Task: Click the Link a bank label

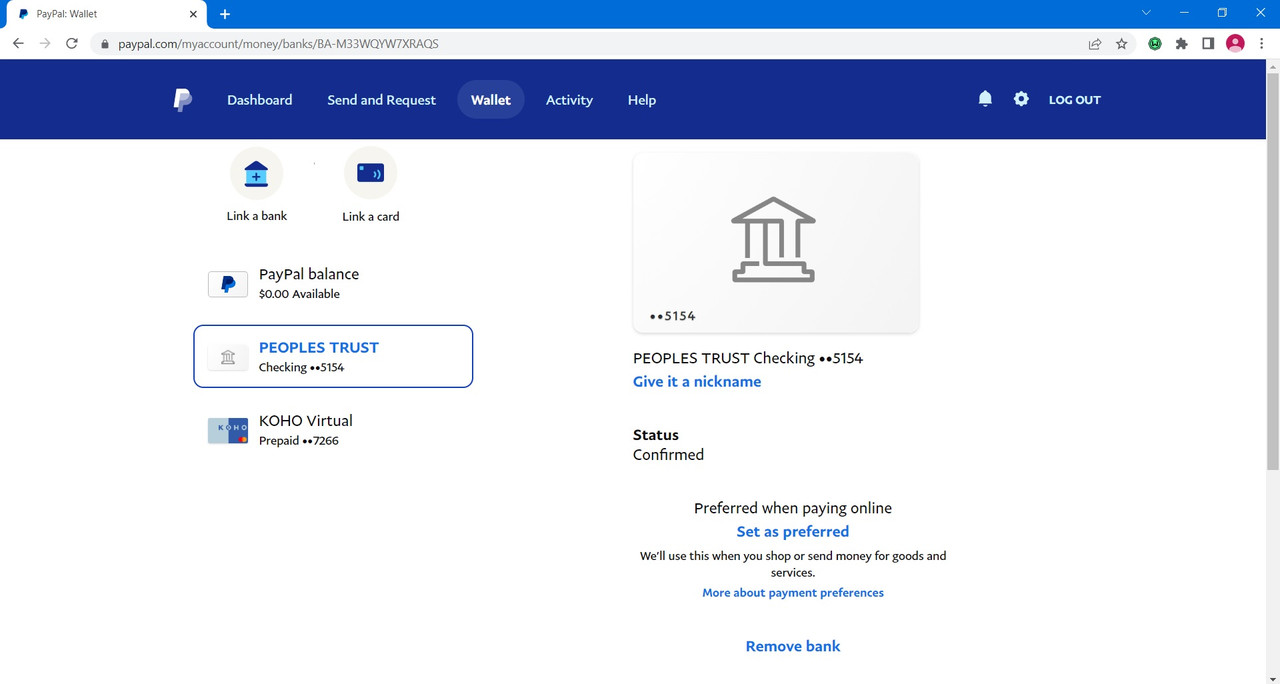Action: point(257,216)
